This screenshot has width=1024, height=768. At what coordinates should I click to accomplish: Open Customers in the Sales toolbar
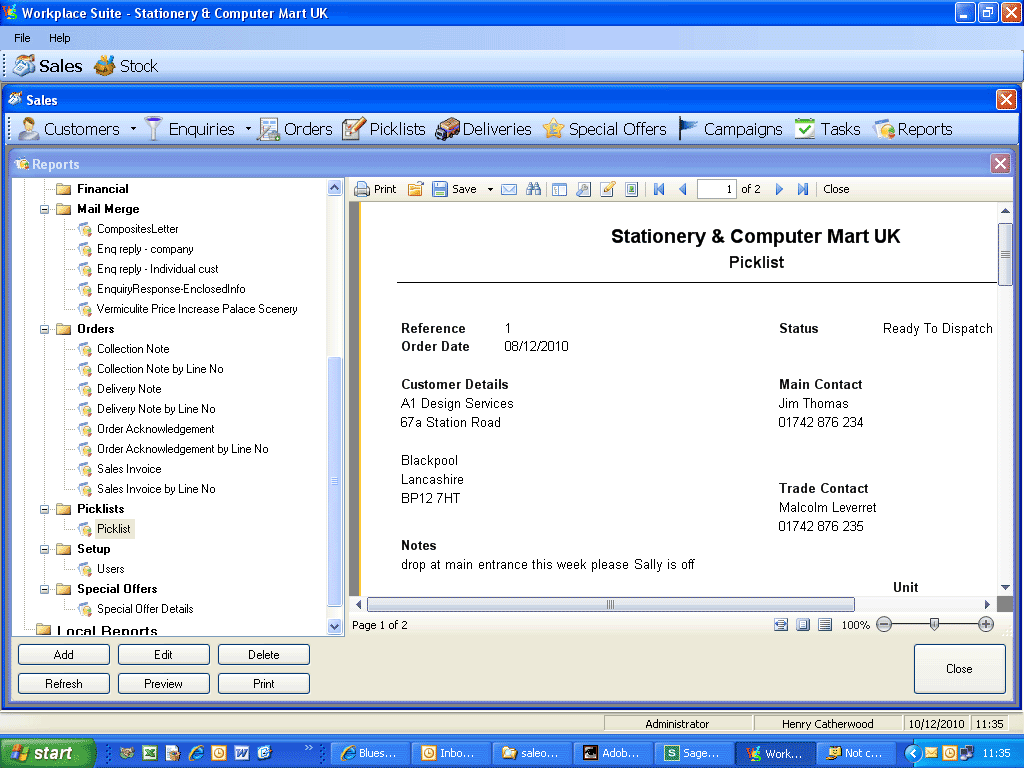pos(69,129)
